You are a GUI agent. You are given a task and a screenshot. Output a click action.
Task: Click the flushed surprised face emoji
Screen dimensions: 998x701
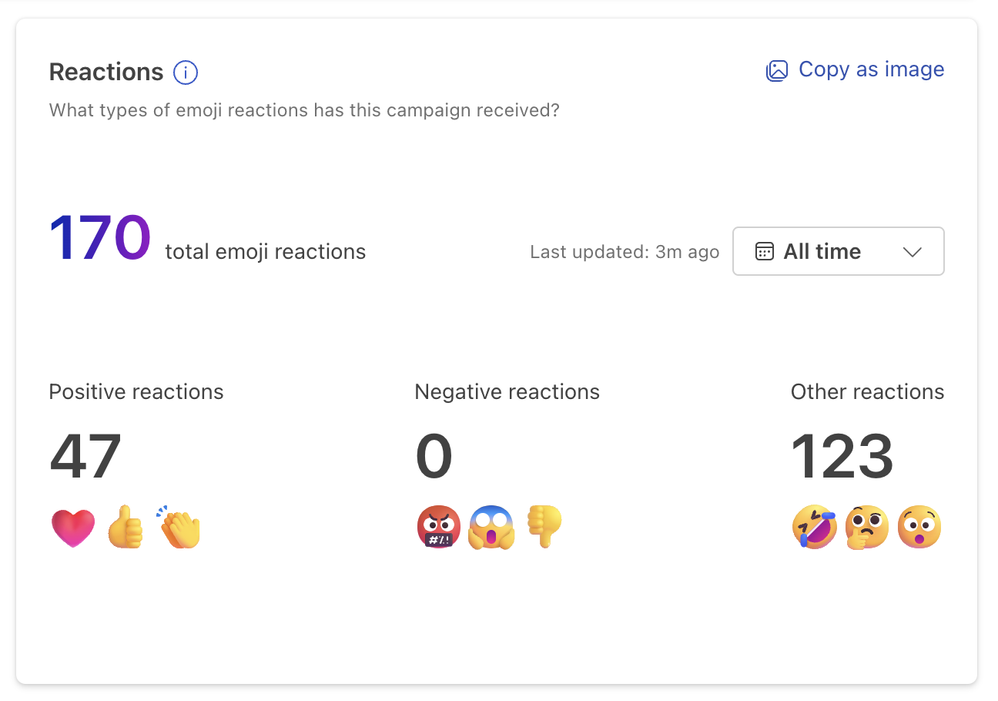(919, 527)
